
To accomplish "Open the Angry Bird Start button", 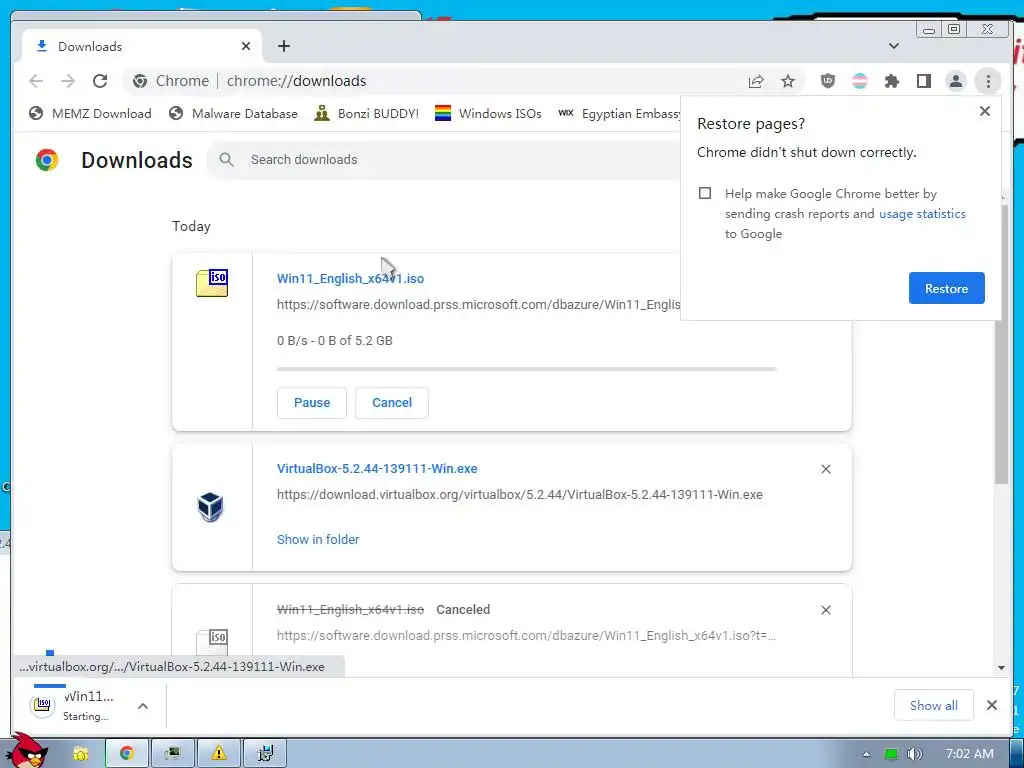I will pos(27,751).
